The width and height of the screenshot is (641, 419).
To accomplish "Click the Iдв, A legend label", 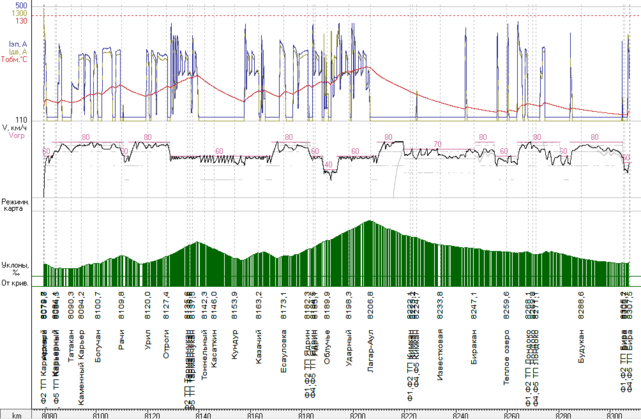I will click(16, 51).
